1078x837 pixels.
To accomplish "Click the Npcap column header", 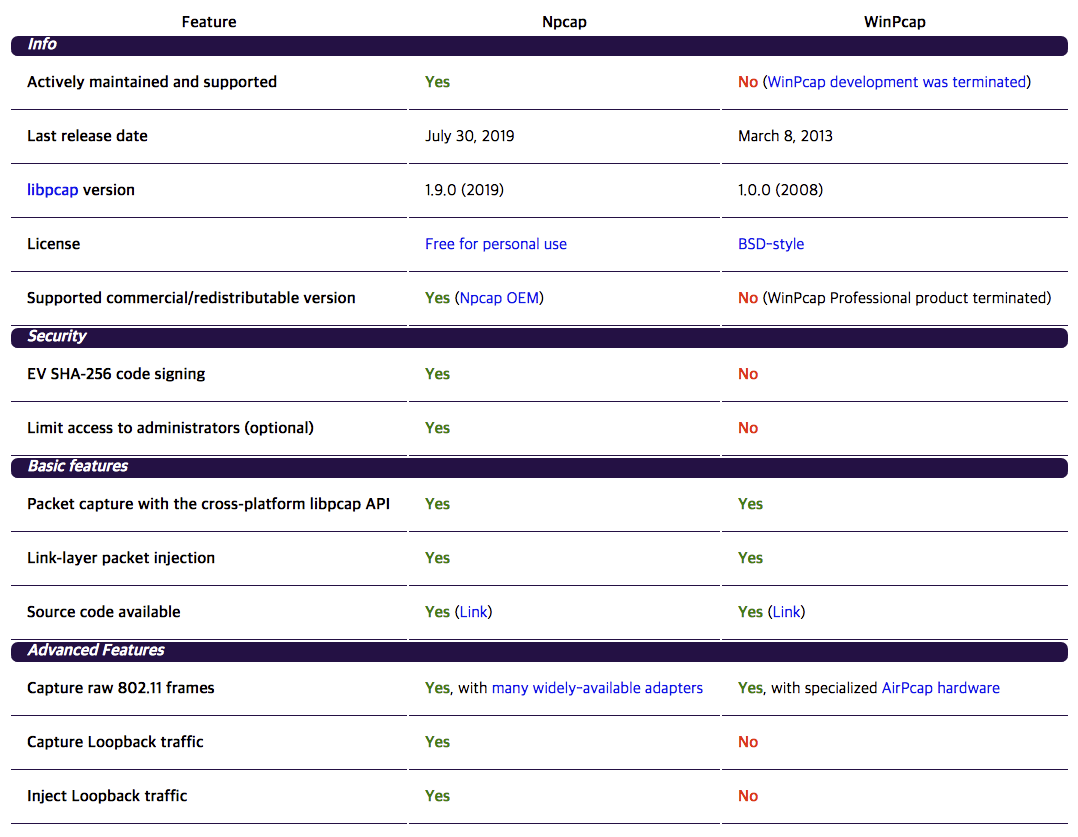I will (x=564, y=22).
